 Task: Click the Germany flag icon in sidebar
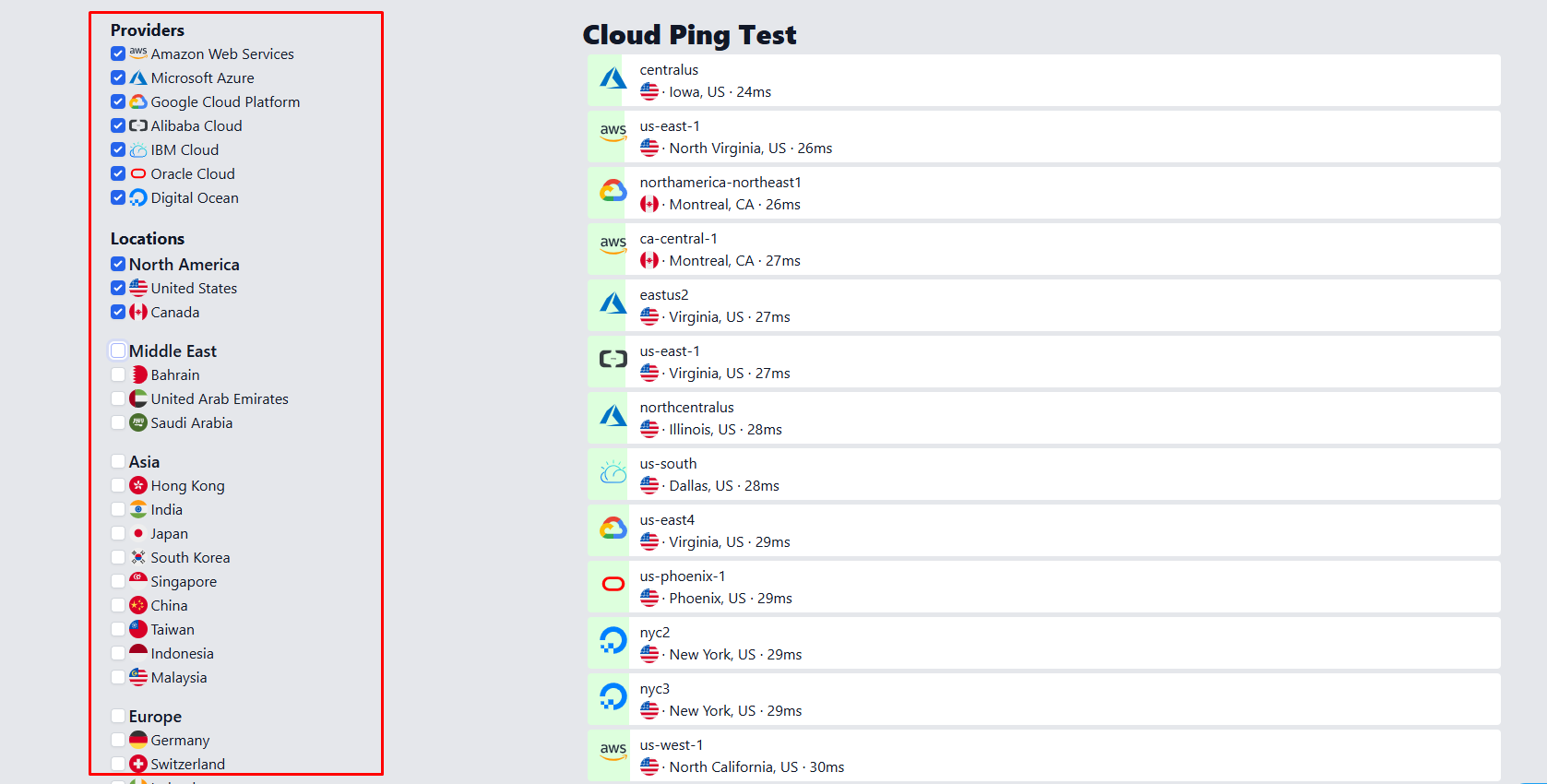pos(138,740)
